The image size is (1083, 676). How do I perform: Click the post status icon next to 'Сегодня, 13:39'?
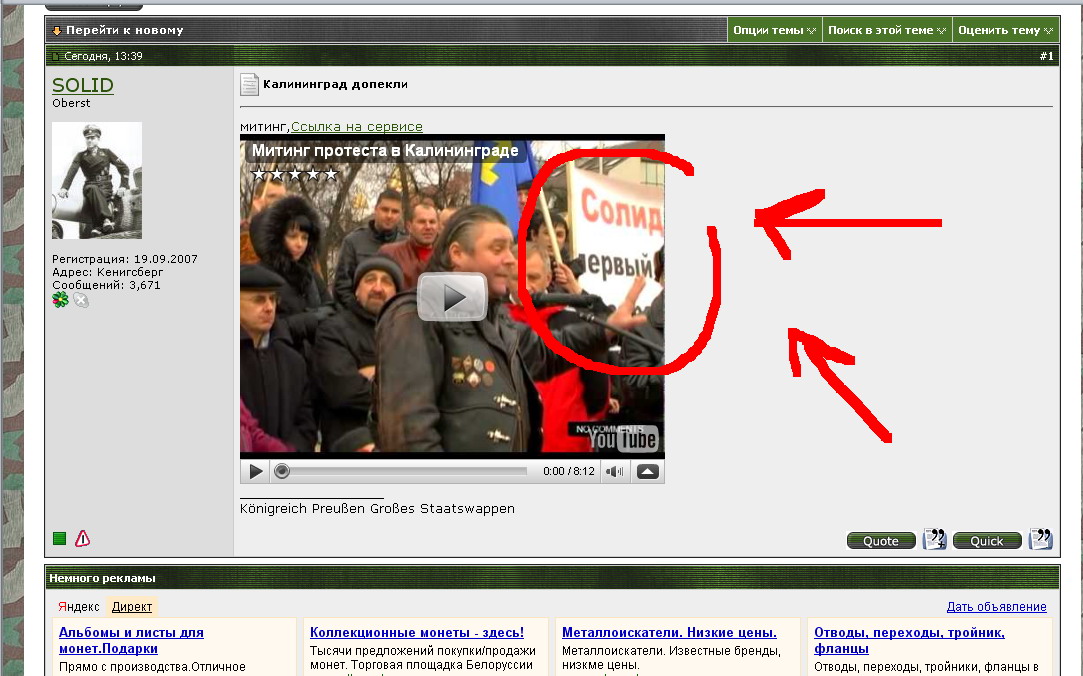pos(56,57)
